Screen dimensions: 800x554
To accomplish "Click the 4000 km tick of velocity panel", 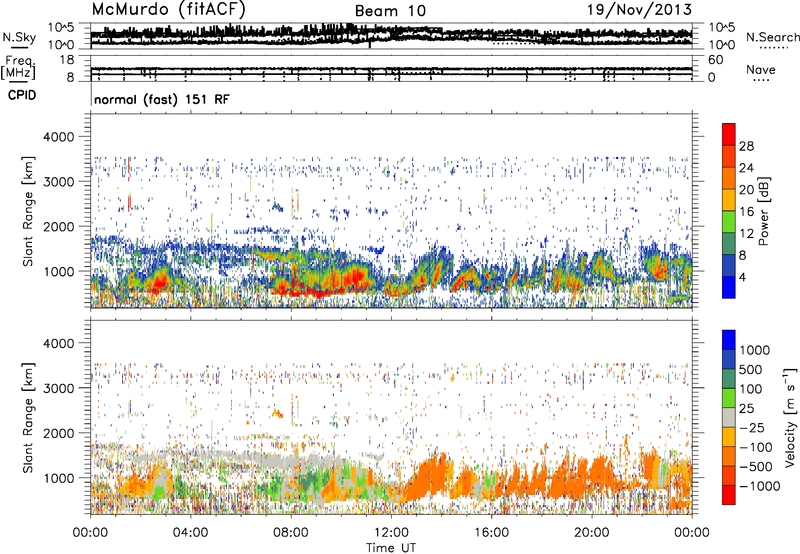I will 59,343.
